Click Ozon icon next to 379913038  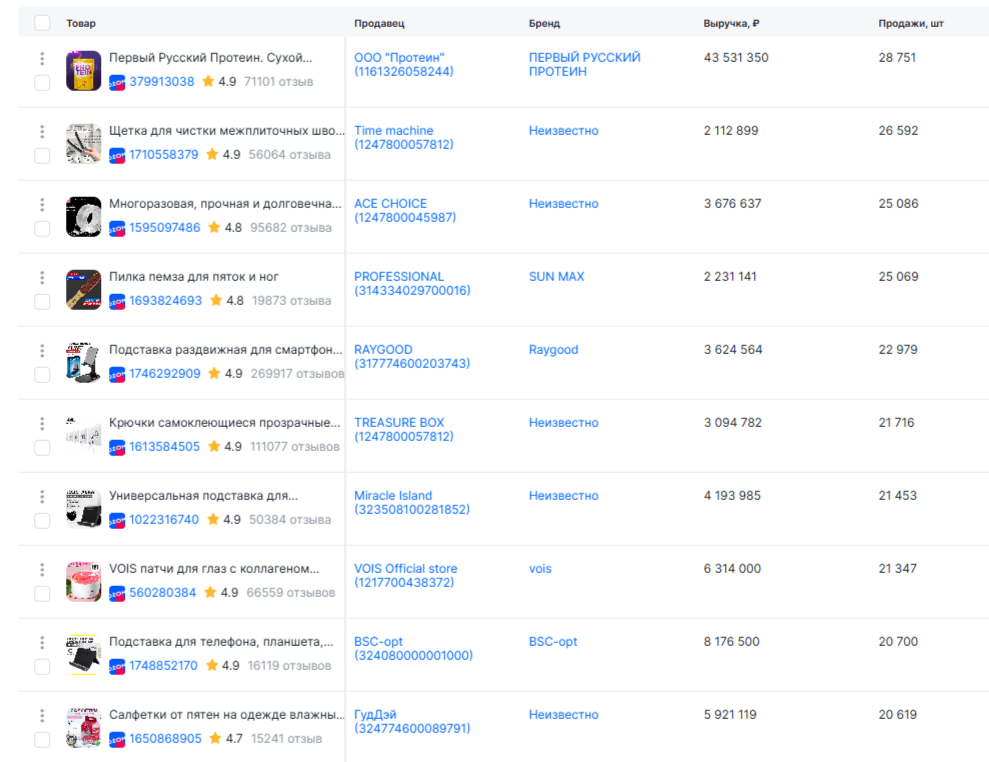click(117, 83)
